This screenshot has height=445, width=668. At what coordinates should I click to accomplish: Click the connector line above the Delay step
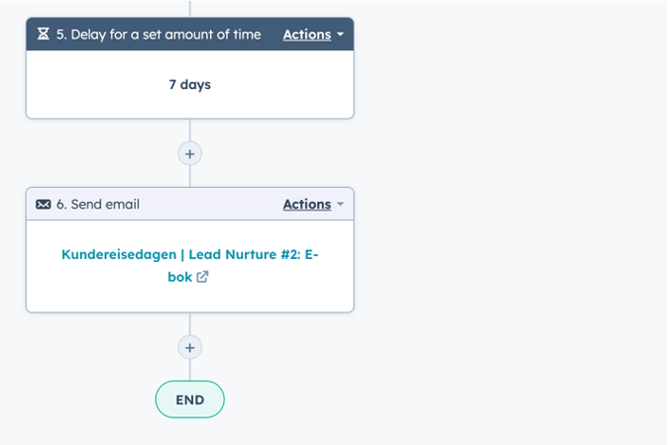[190, 9]
